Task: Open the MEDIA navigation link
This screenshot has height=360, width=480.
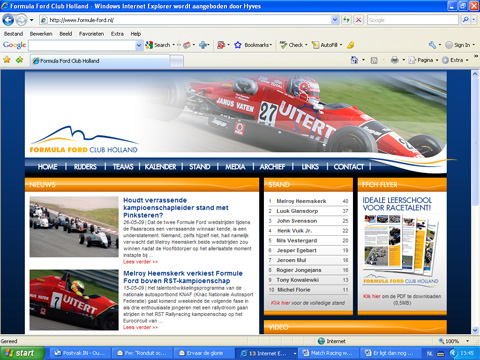Action: coord(235,167)
